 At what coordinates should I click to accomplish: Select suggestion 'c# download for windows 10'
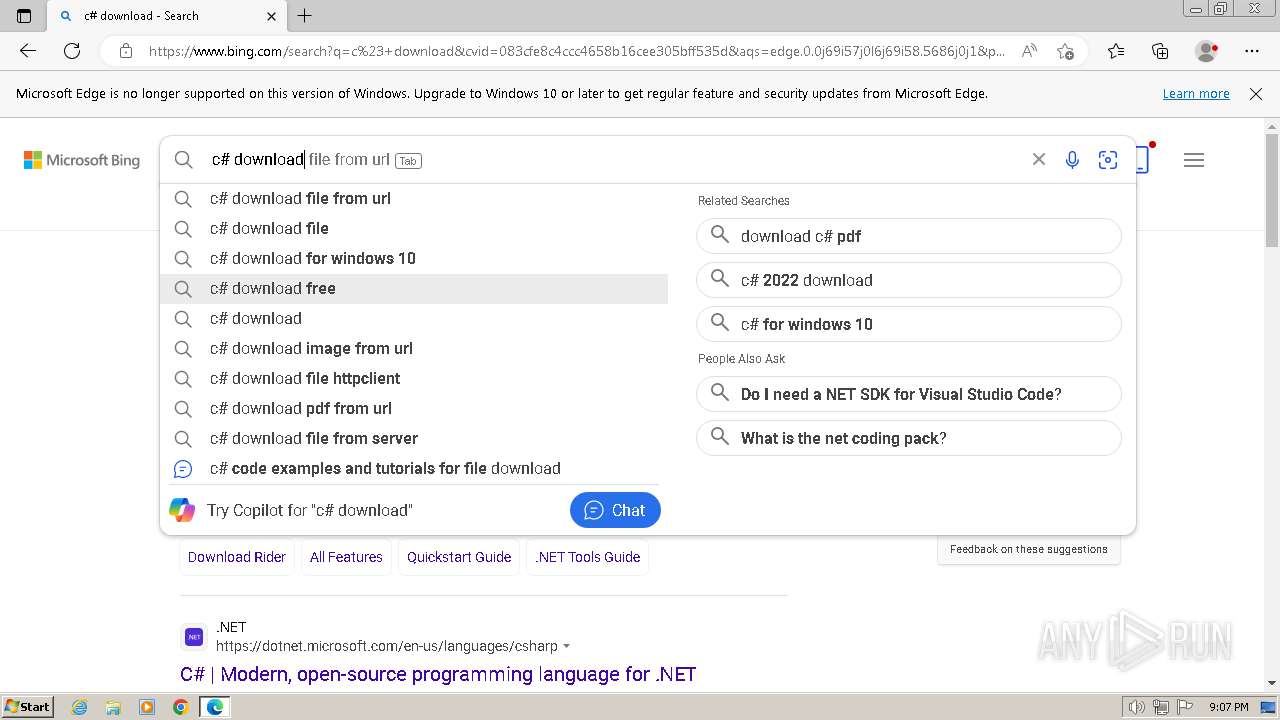414,258
